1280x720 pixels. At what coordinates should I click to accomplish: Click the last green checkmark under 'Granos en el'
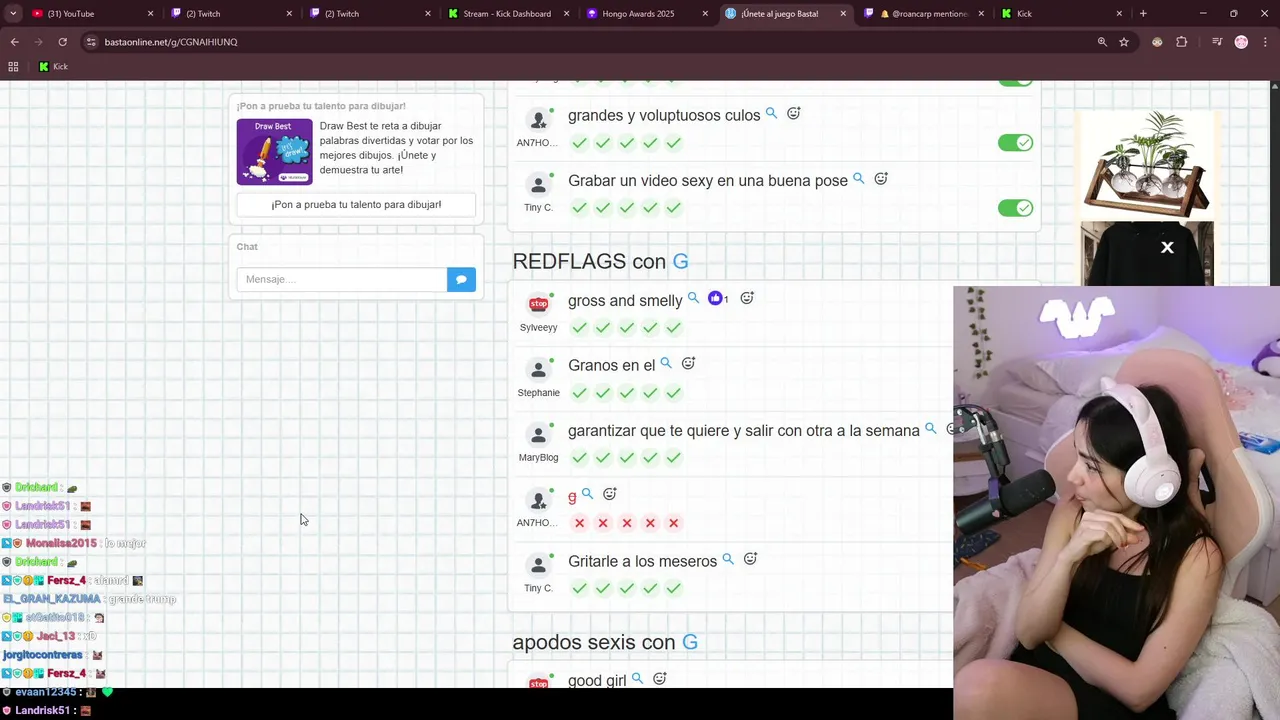pos(674,393)
